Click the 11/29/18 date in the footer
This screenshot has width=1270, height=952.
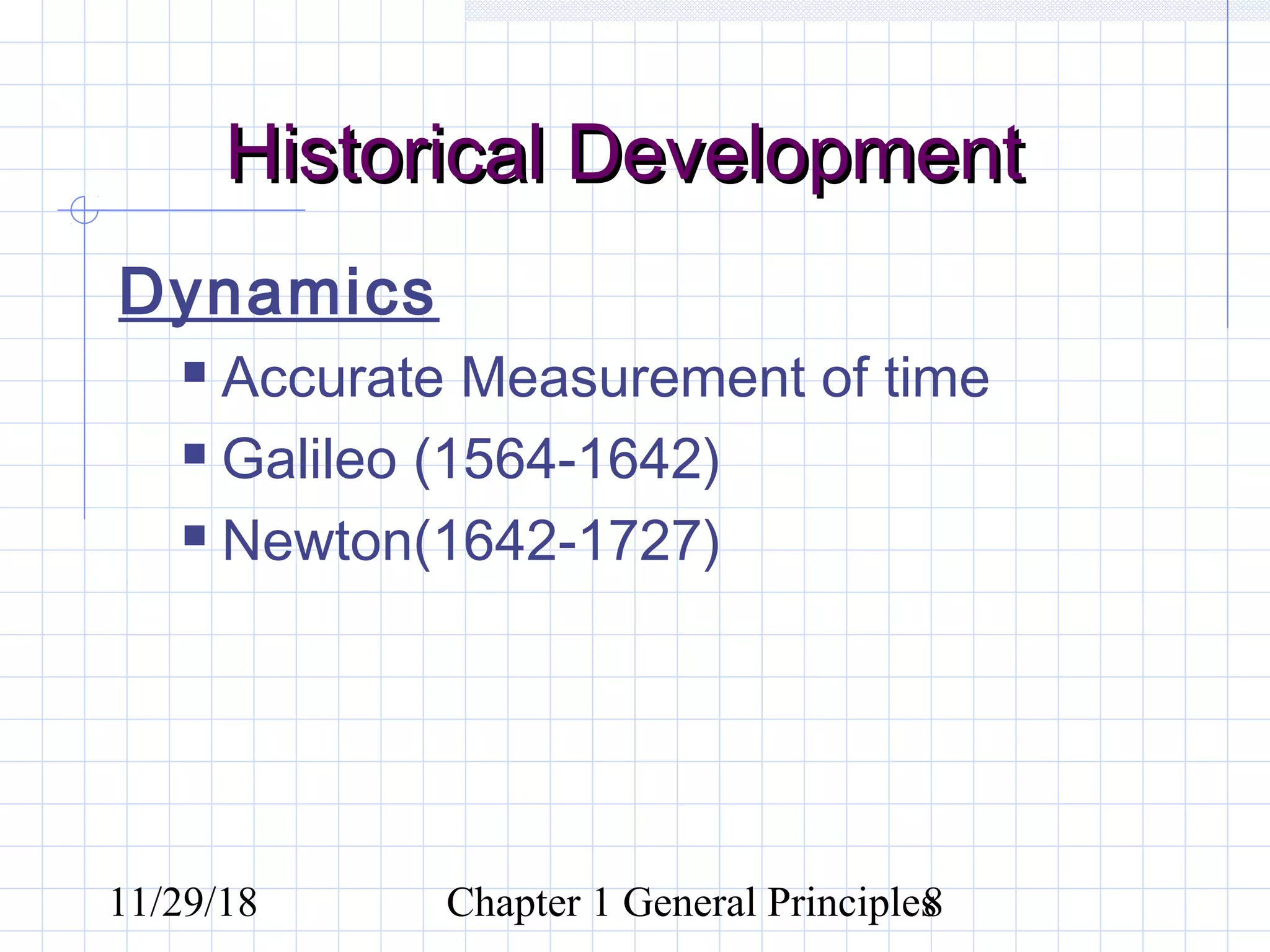(183, 902)
